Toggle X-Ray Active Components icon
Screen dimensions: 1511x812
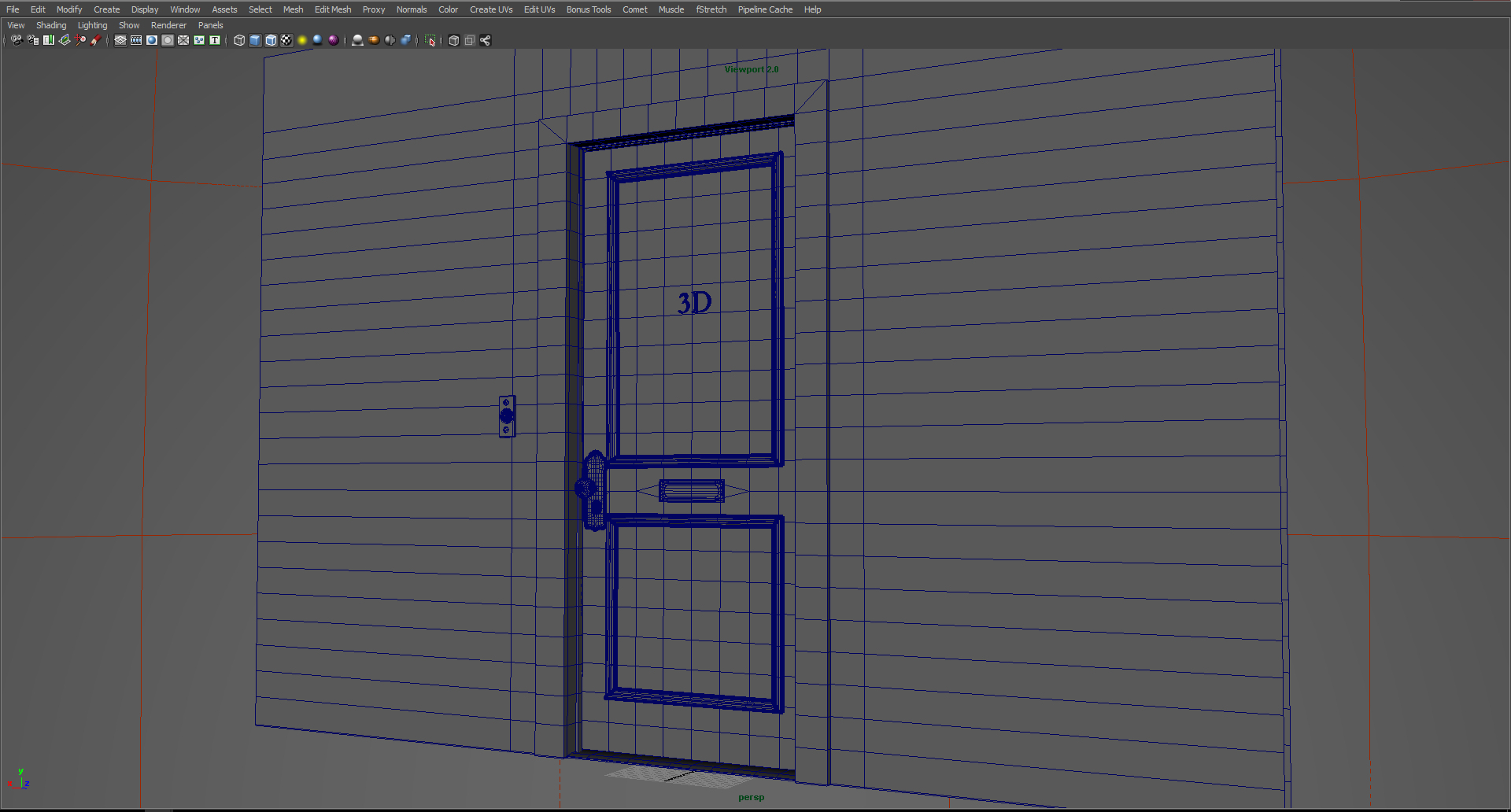click(x=469, y=40)
